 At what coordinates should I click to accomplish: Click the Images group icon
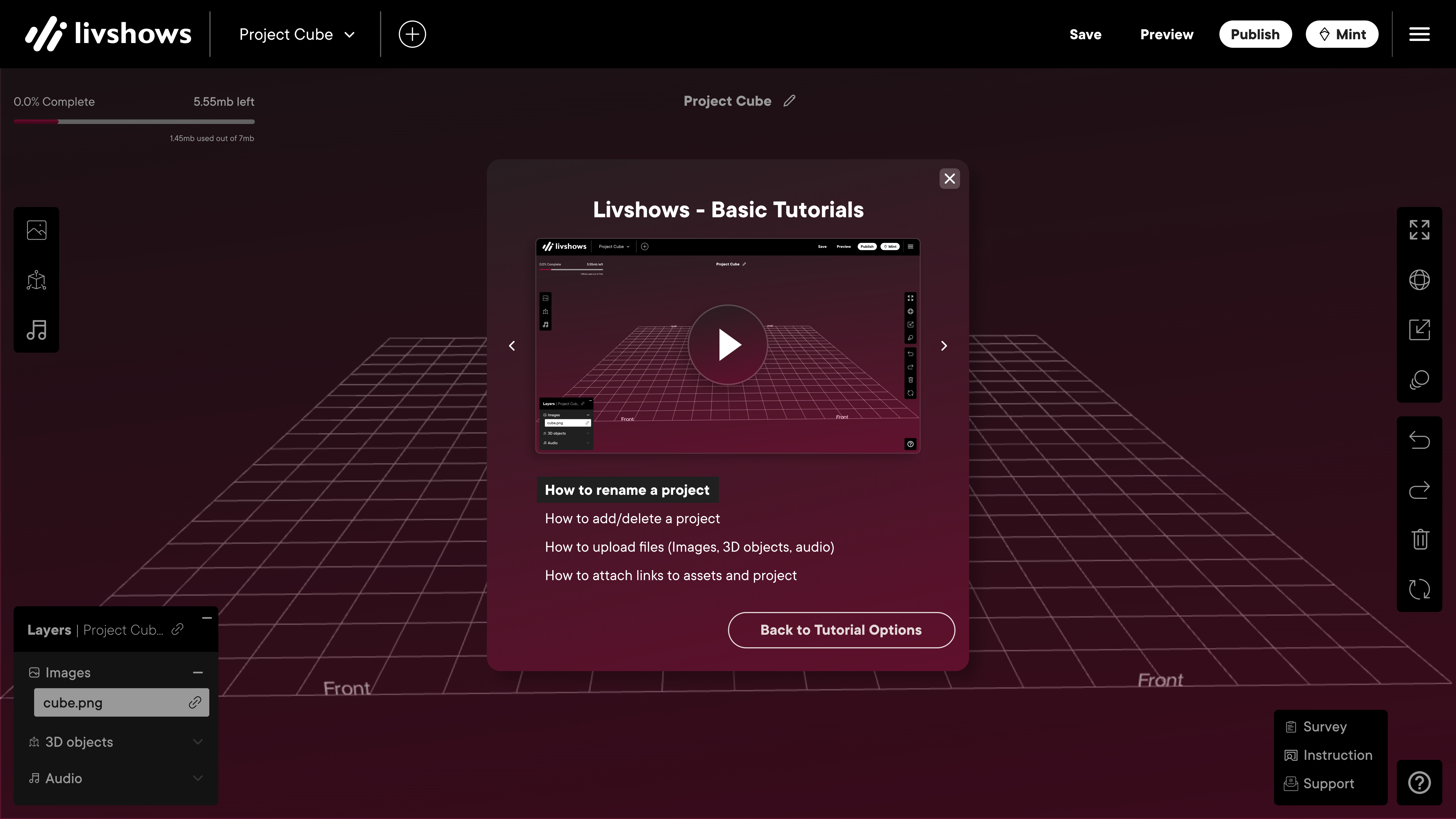34,673
